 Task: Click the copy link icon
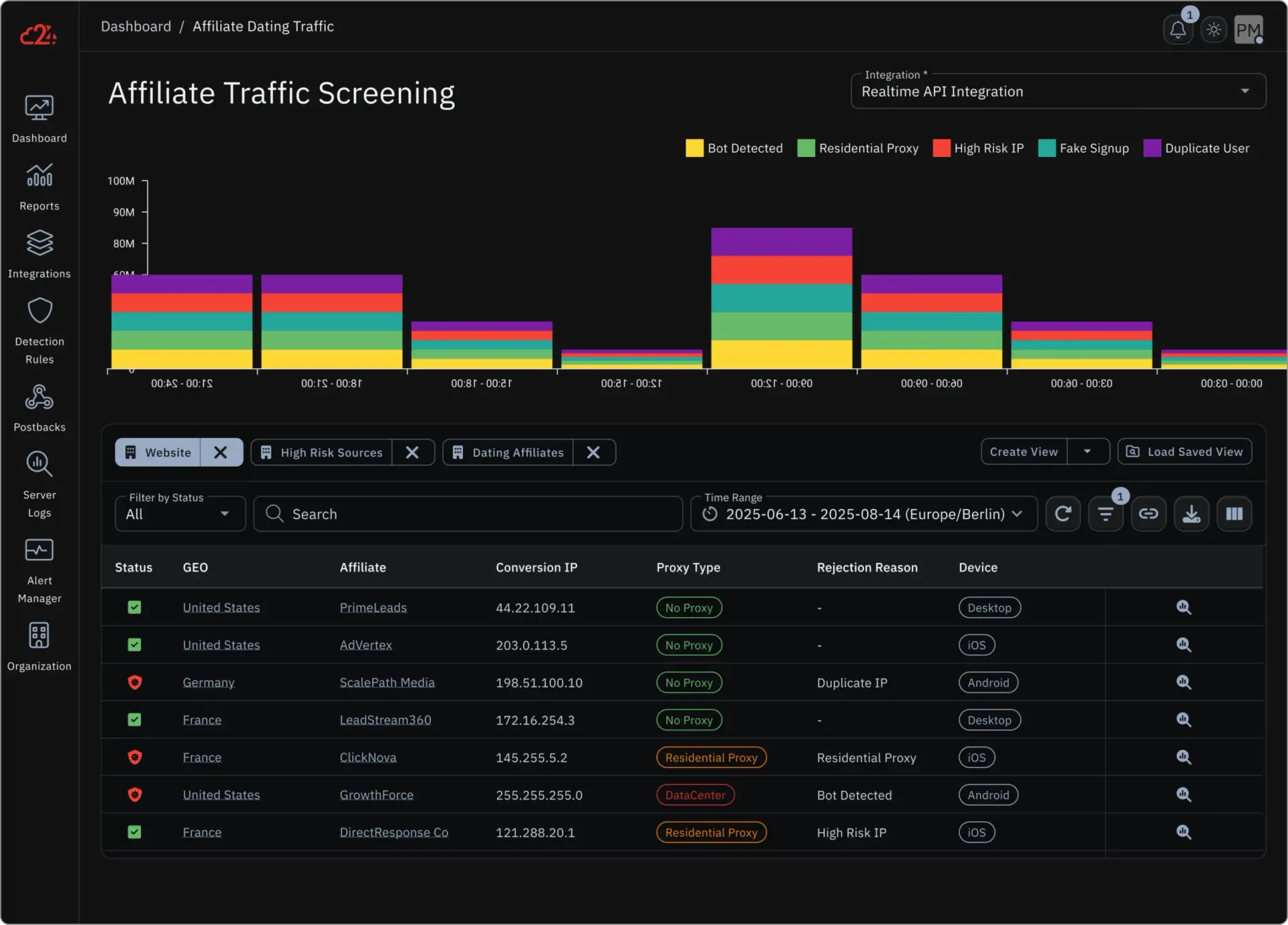click(1148, 514)
